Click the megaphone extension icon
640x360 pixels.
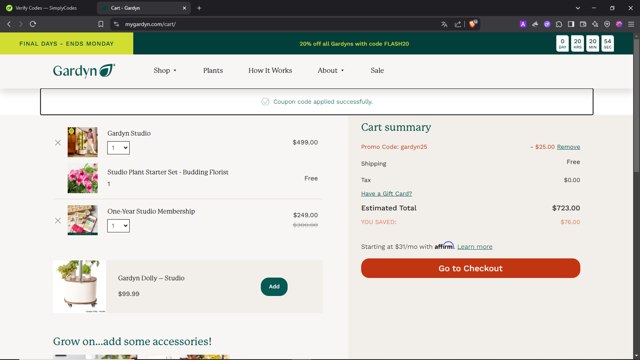point(535,24)
